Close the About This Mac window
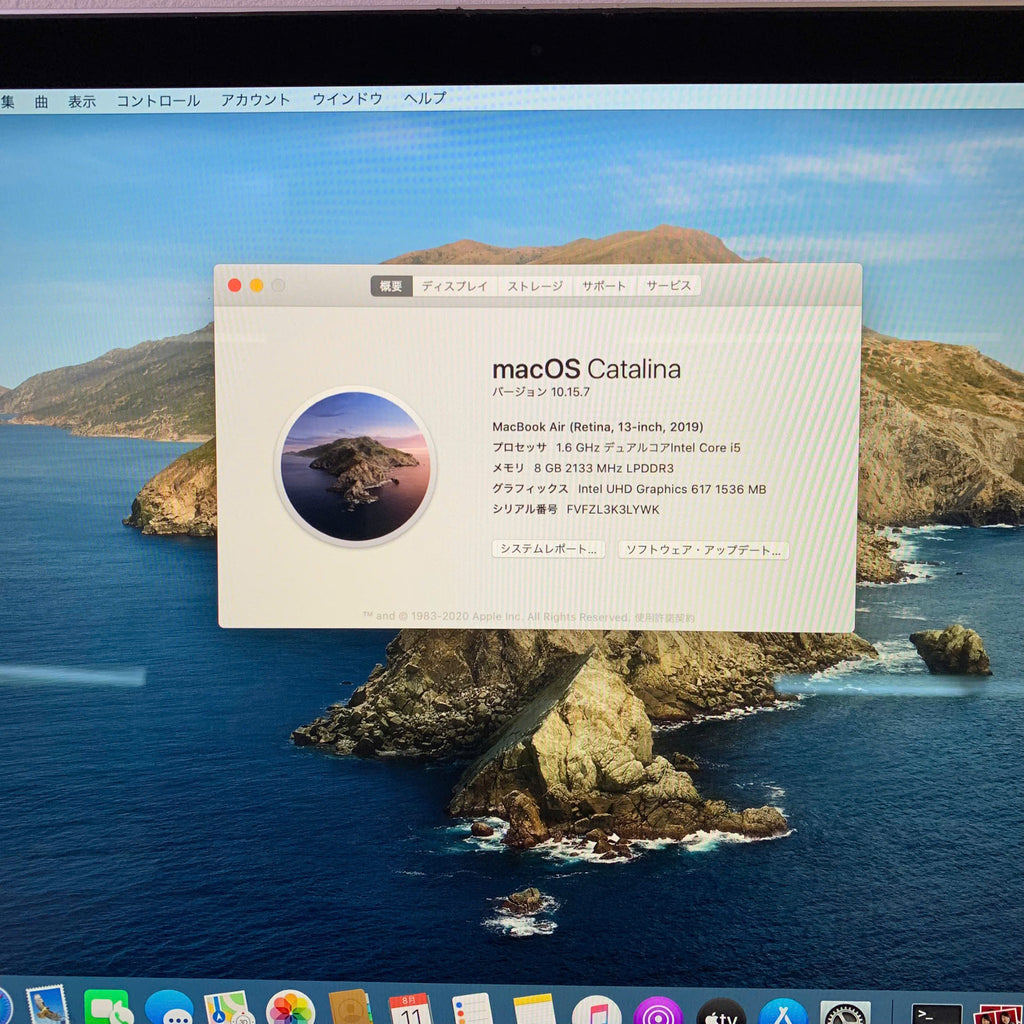Screen dimensions: 1024x1024 tap(234, 285)
